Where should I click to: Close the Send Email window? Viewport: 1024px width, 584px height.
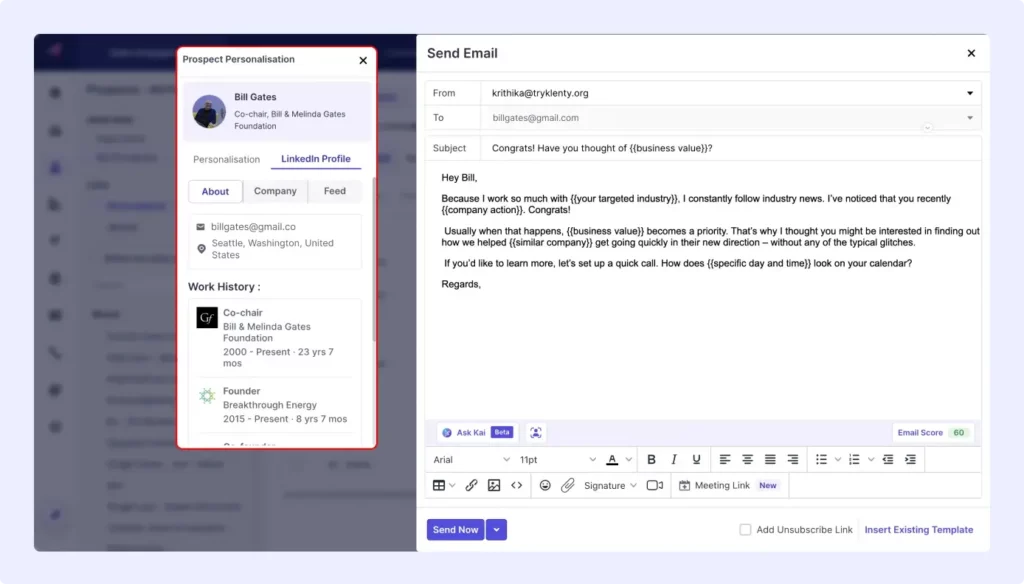(971, 53)
